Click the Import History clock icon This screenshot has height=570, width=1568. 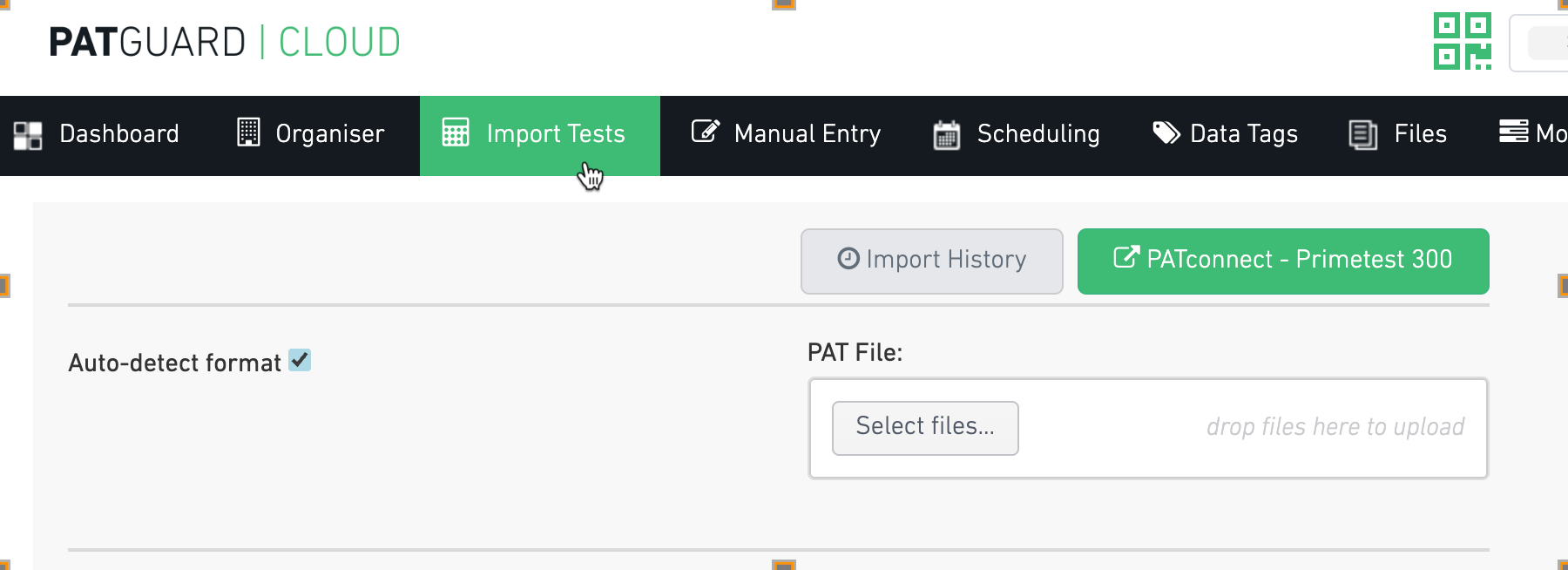coord(848,258)
